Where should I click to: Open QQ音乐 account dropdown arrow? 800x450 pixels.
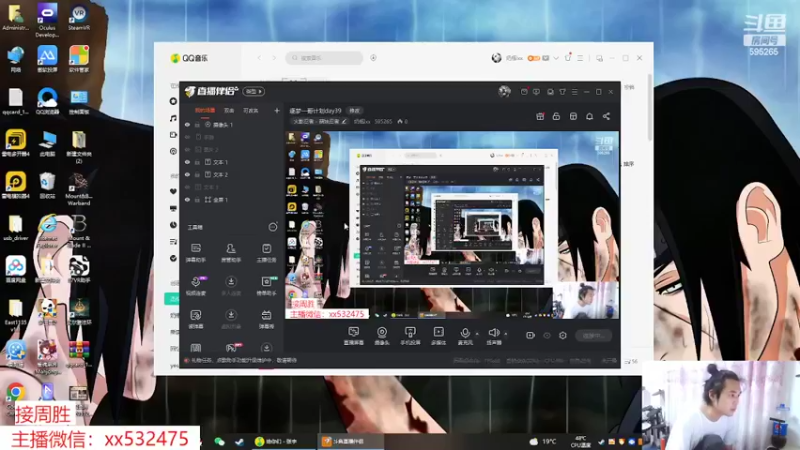point(556,58)
